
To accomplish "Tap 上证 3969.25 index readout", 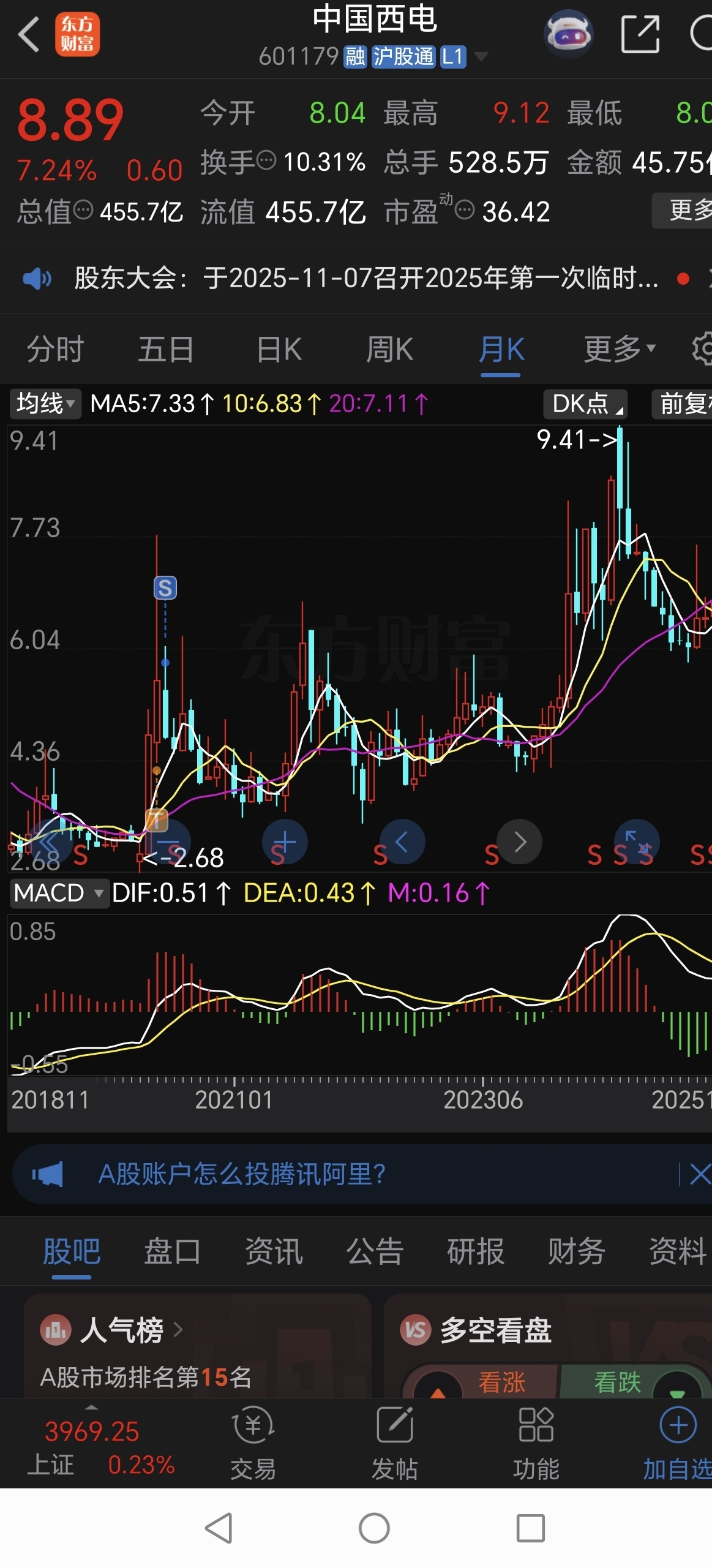I will click(92, 1432).
